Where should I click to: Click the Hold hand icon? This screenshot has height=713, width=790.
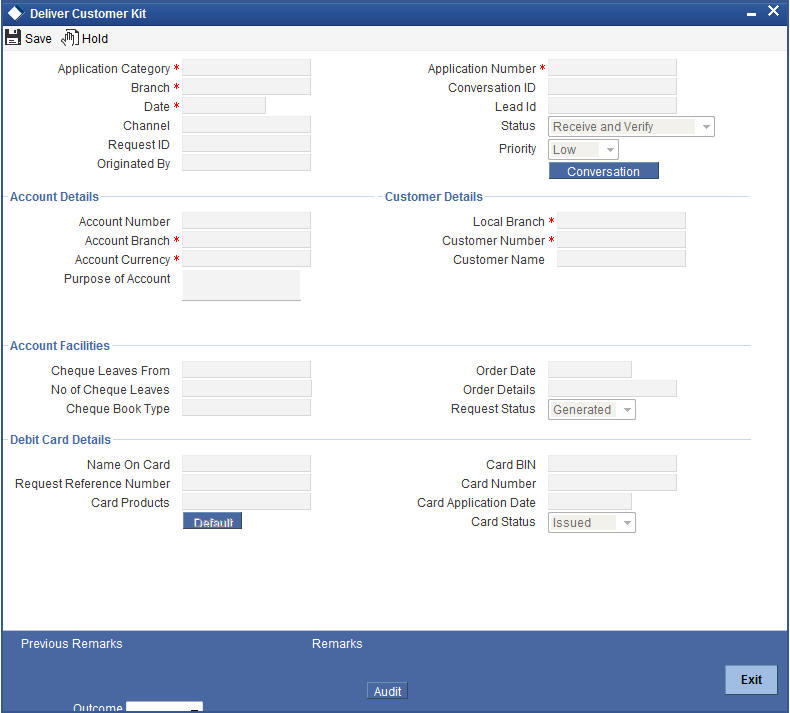(x=70, y=38)
